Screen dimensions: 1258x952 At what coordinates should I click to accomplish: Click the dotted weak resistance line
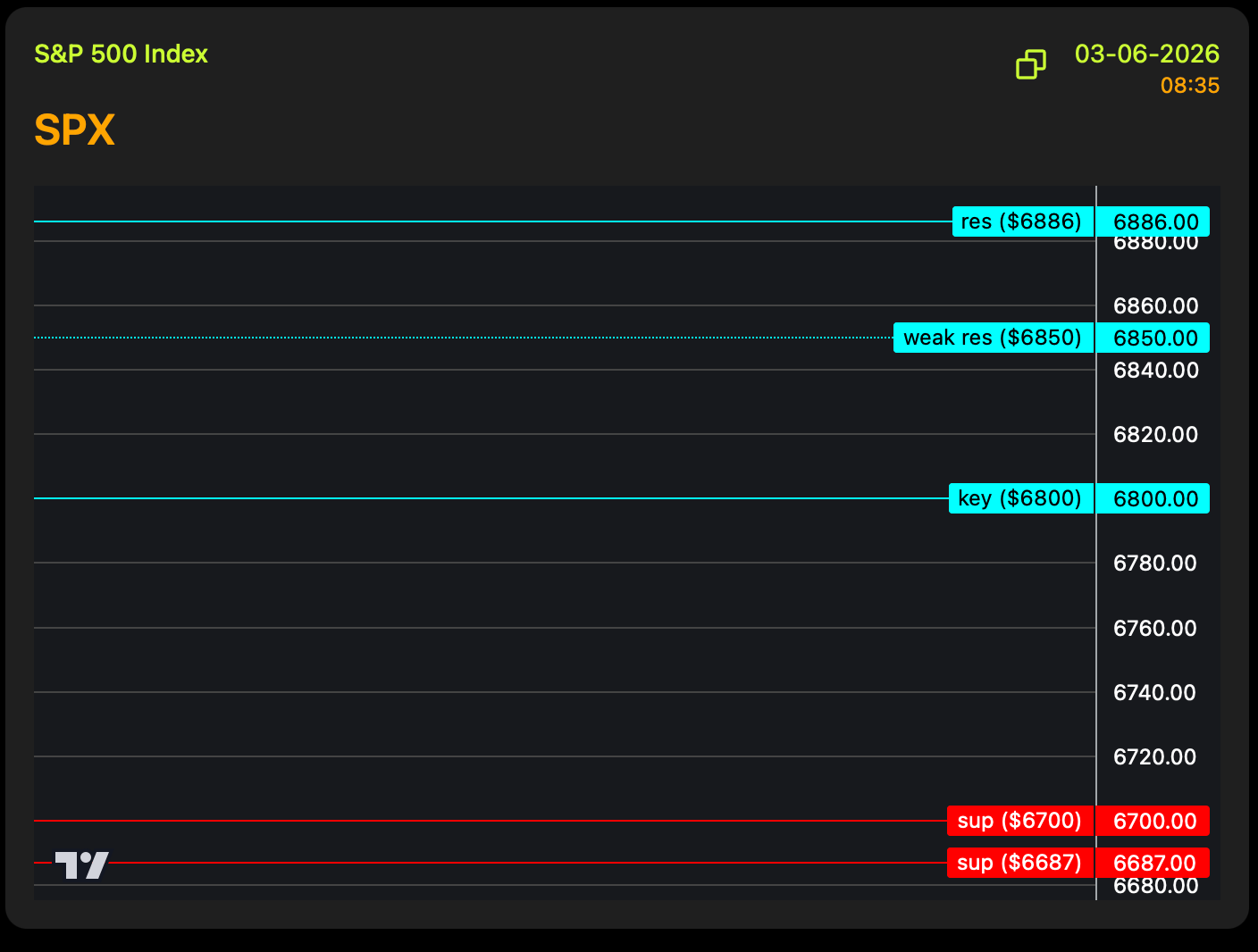[x=447, y=338]
